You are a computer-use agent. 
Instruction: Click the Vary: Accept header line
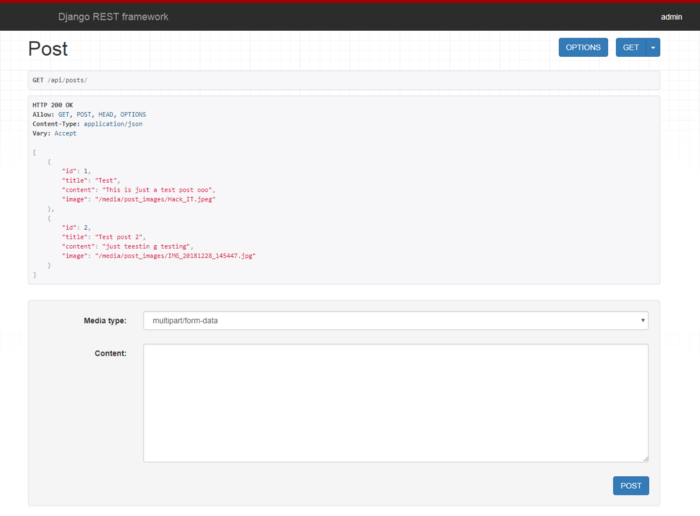click(x=54, y=133)
